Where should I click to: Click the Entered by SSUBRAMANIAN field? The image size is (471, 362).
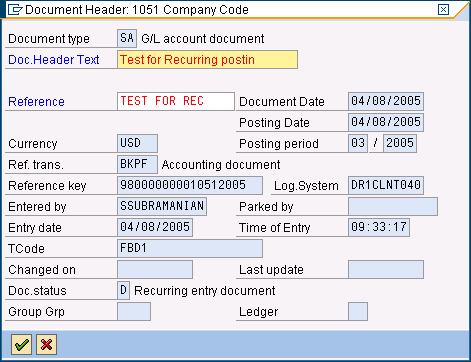tap(162, 206)
